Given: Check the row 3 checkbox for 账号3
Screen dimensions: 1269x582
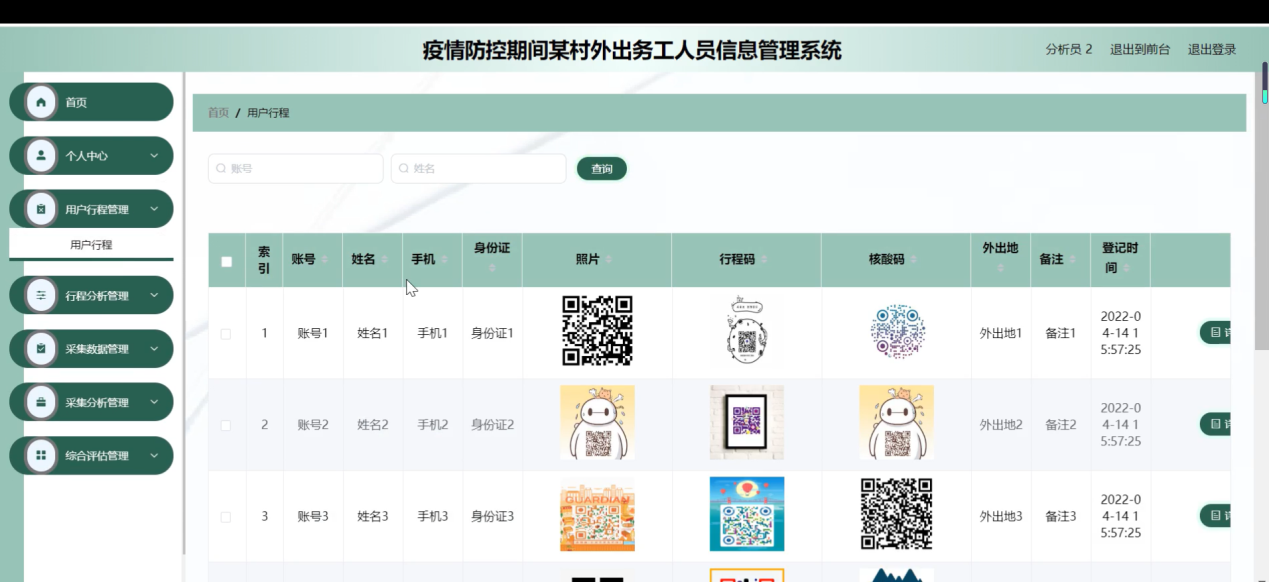Looking at the screenshot, I should 226,517.
